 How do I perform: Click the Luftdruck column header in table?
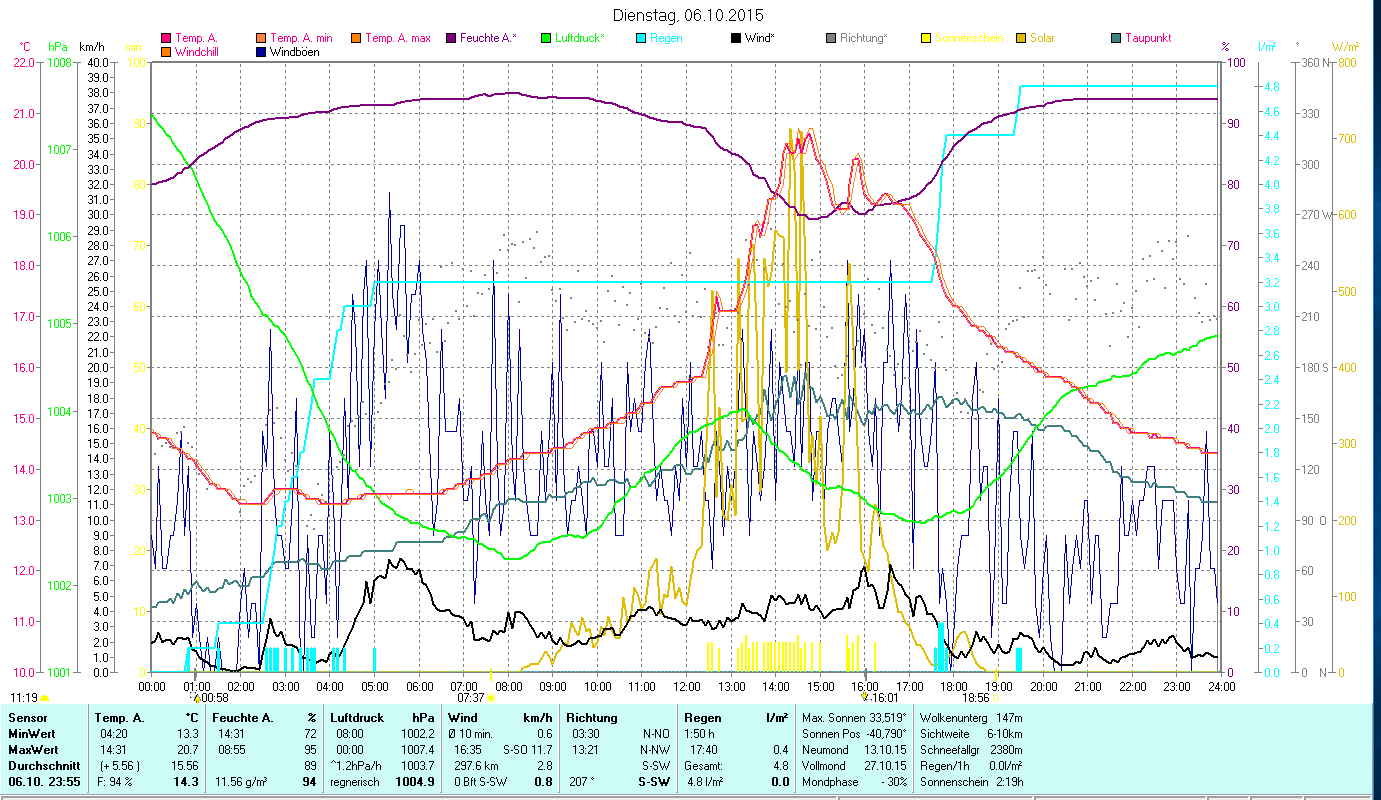pyautogui.click(x=359, y=718)
